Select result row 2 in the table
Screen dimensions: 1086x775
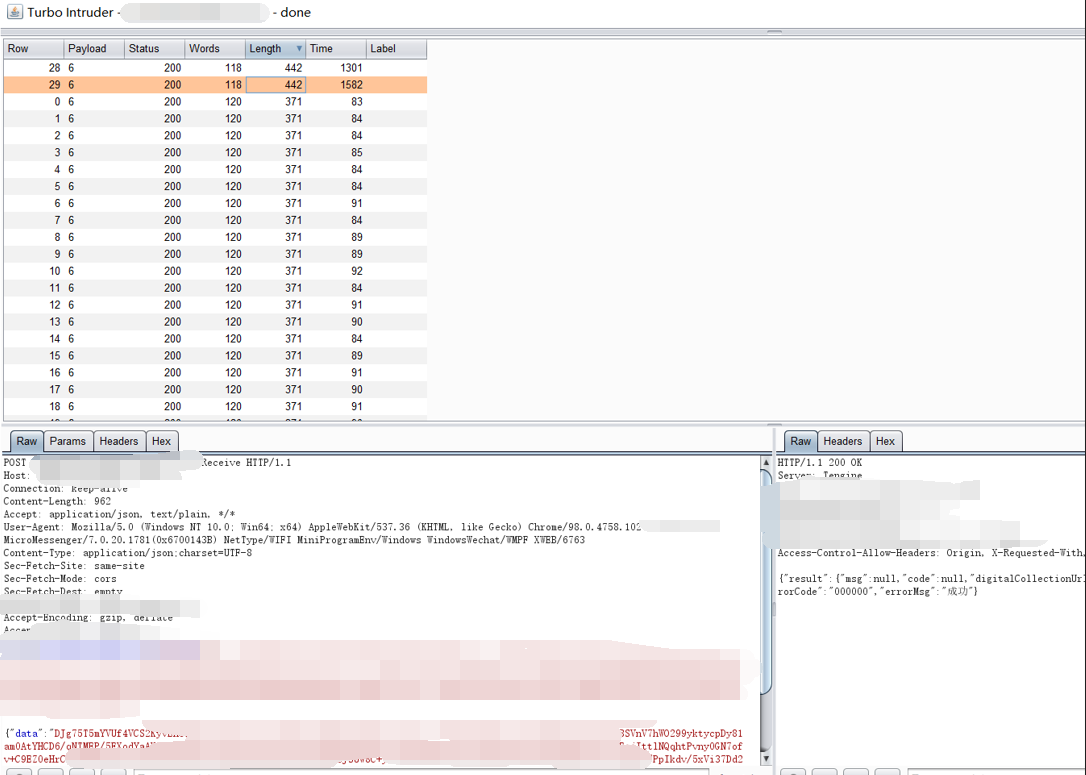(x=215, y=136)
